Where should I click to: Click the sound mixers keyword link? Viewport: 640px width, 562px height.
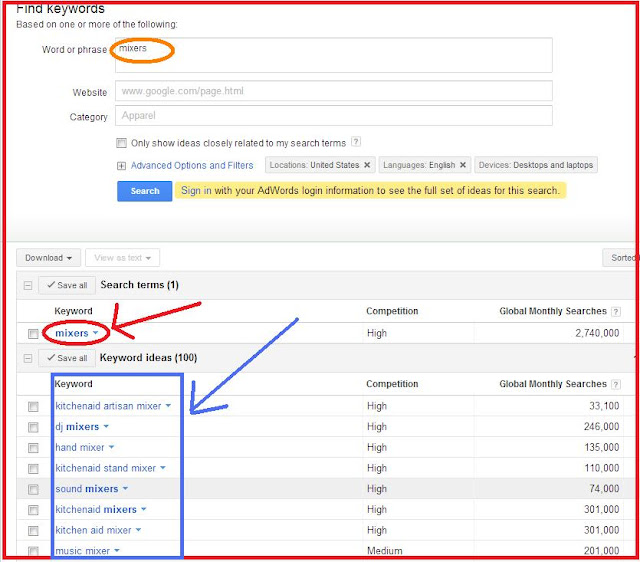(87, 489)
